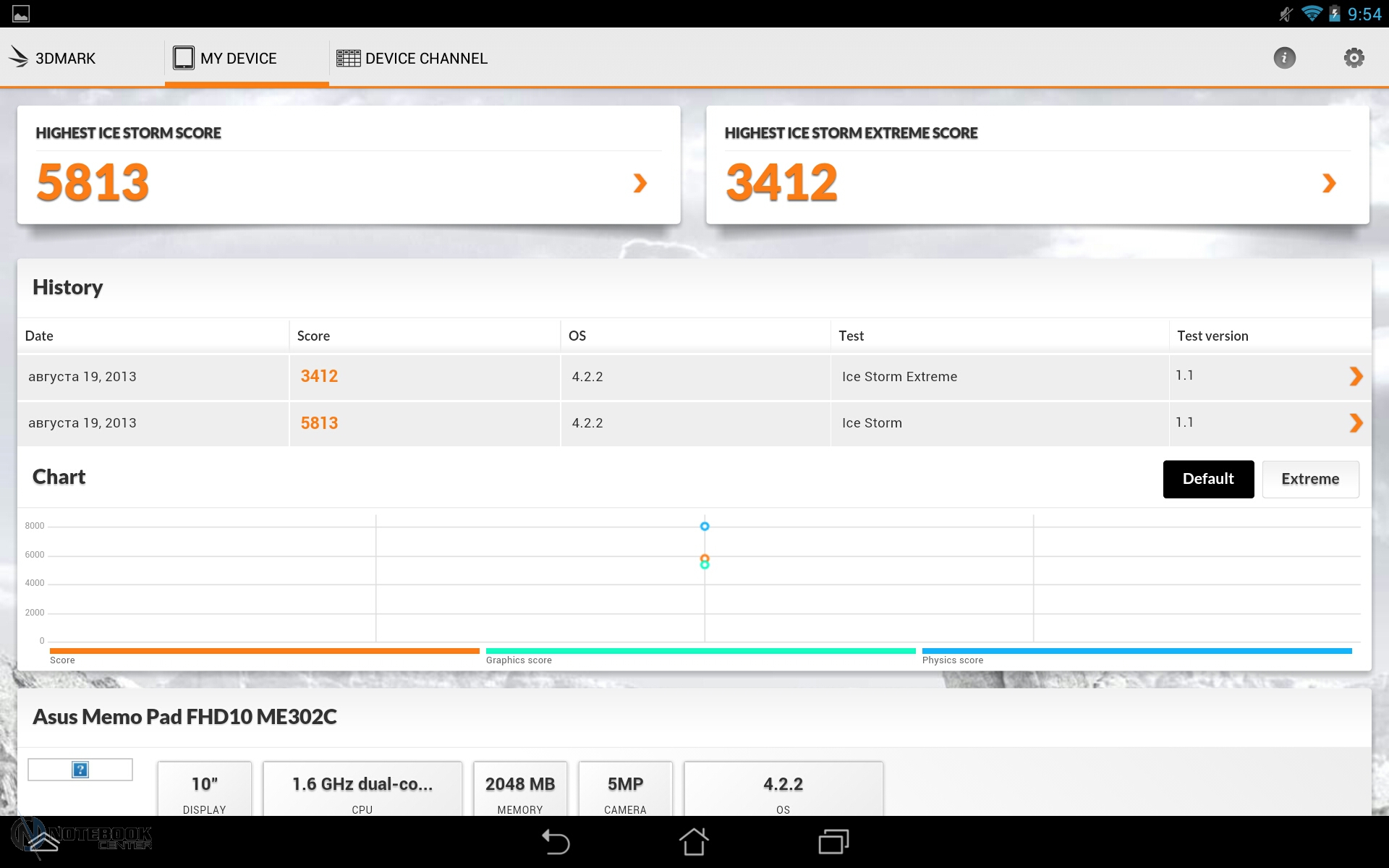Open Ice Storm Extreme history row arrow

(1356, 376)
